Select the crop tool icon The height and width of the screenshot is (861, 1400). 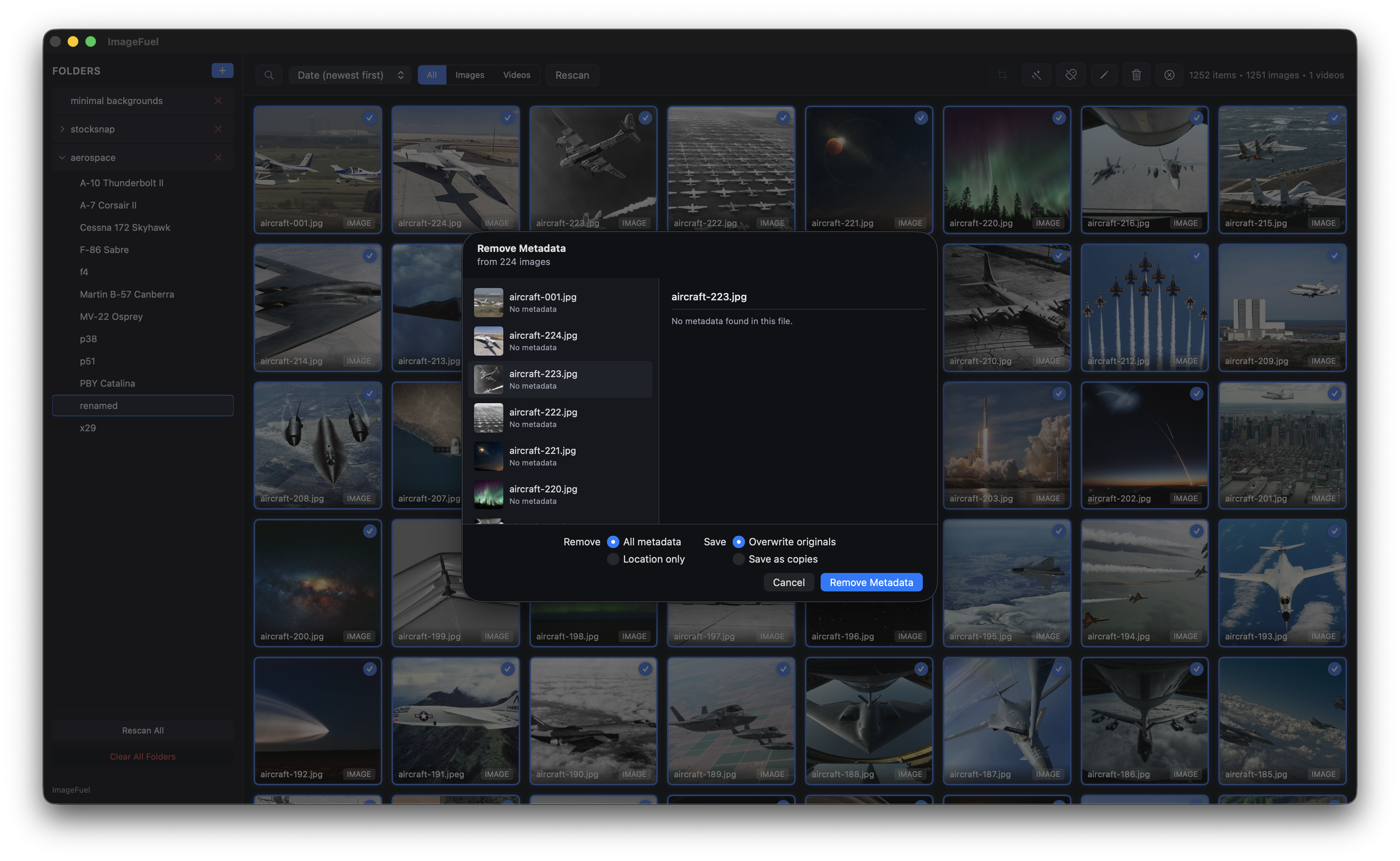coord(1002,75)
